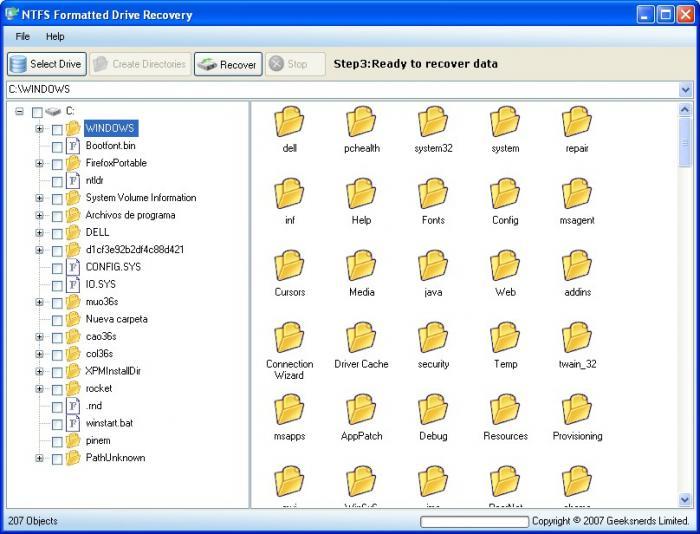Open the C:\WINDOWS path dropdown arrow
The width and height of the screenshot is (700, 534).
tap(686, 90)
